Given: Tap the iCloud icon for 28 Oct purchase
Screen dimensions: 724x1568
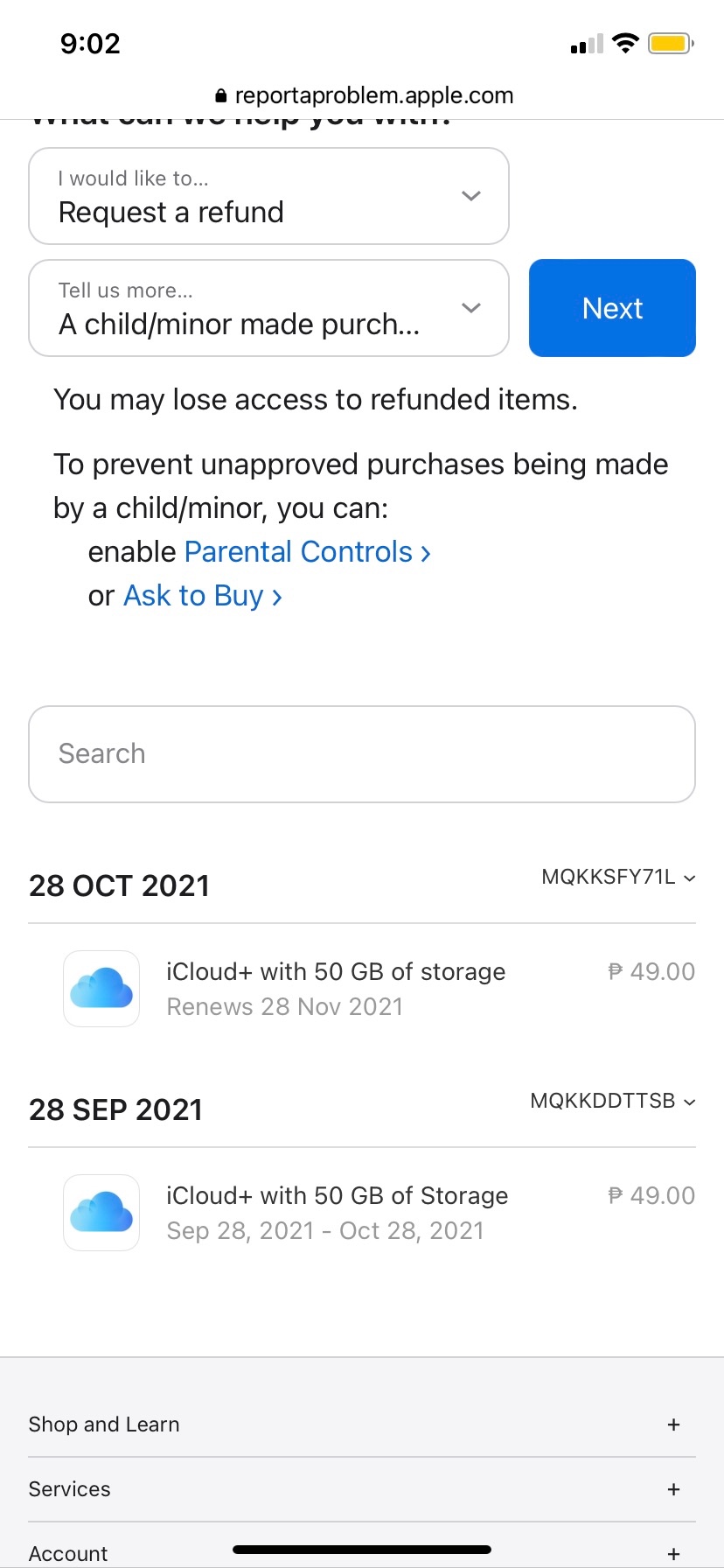Looking at the screenshot, I should pos(101,989).
